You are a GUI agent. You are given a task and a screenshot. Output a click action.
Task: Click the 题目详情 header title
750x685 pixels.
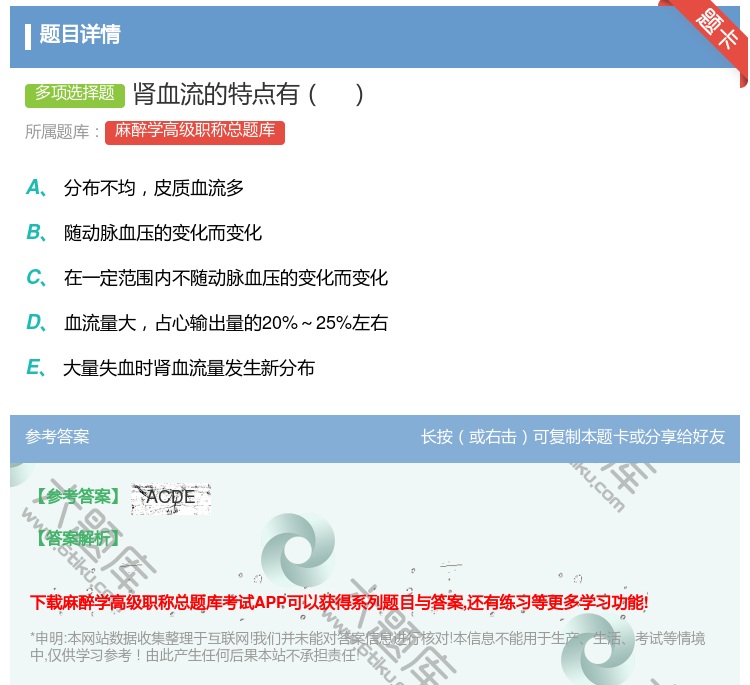coord(80,34)
